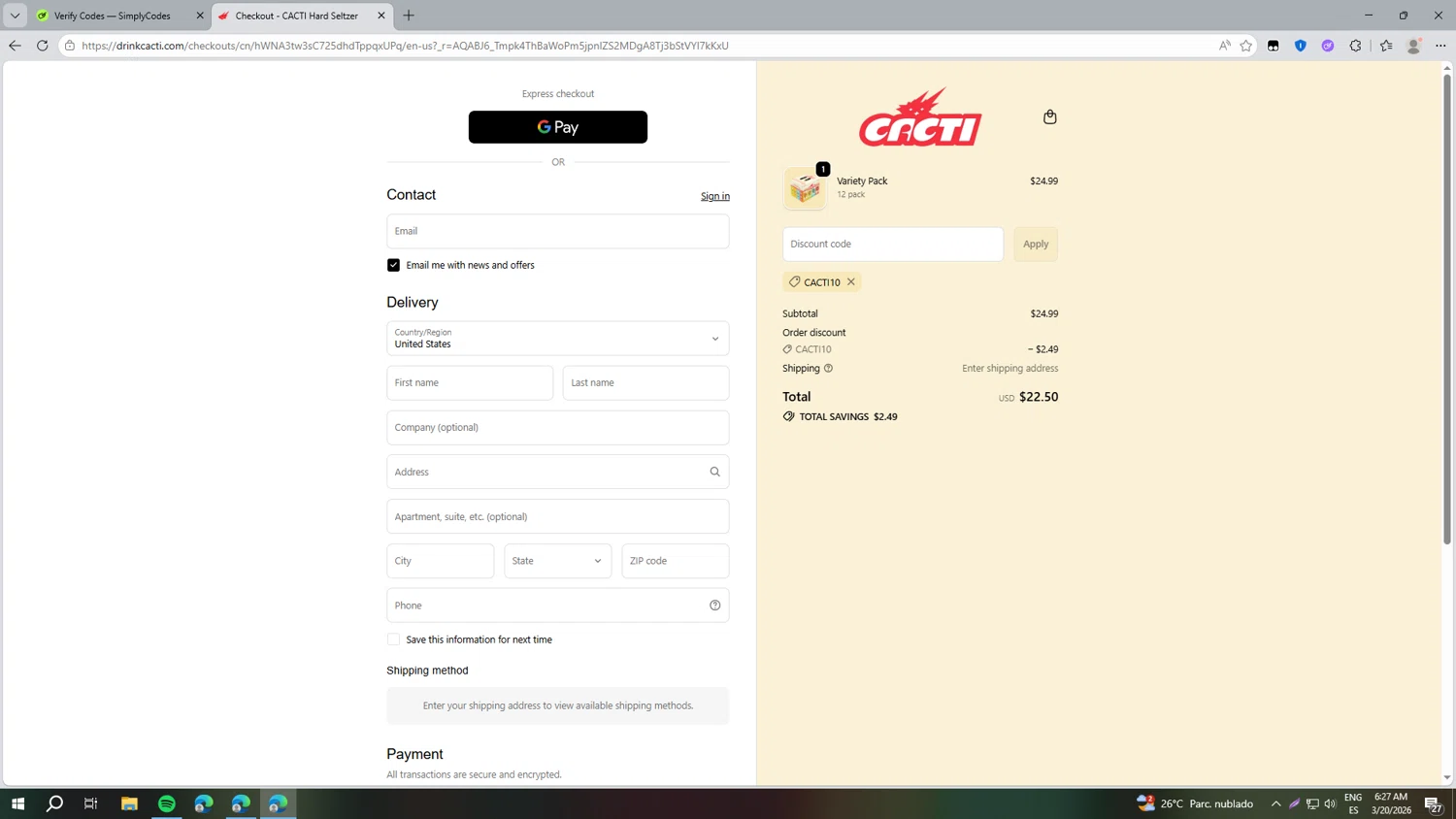Click the "TOTAL SAVINGS" text
Image resolution: width=1456 pixels, height=819 pixels.
pos(834,417)
